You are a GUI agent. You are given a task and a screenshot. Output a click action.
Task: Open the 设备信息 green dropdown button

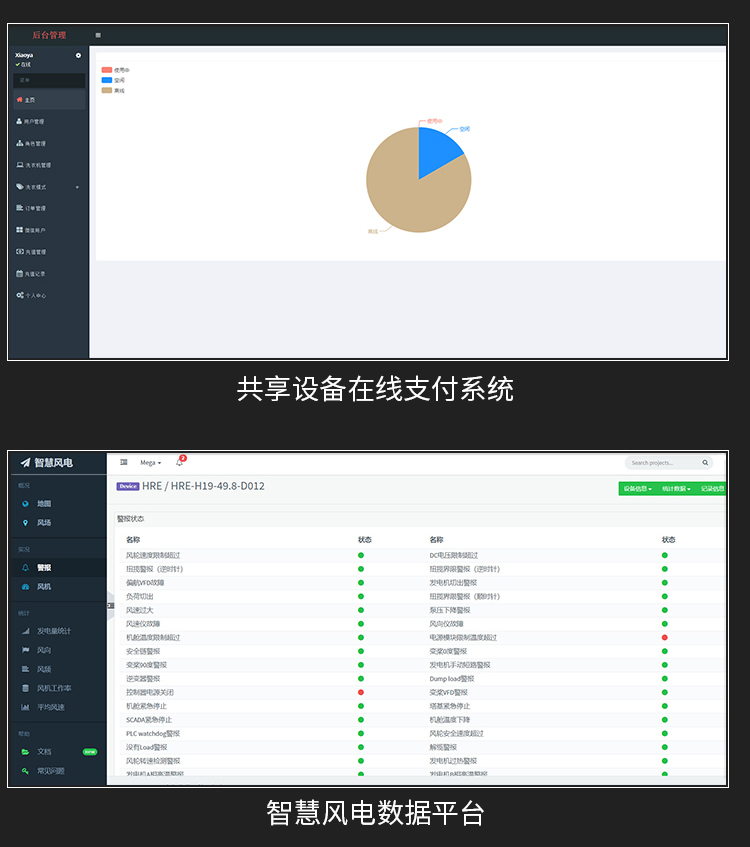(x=637, y=489)
